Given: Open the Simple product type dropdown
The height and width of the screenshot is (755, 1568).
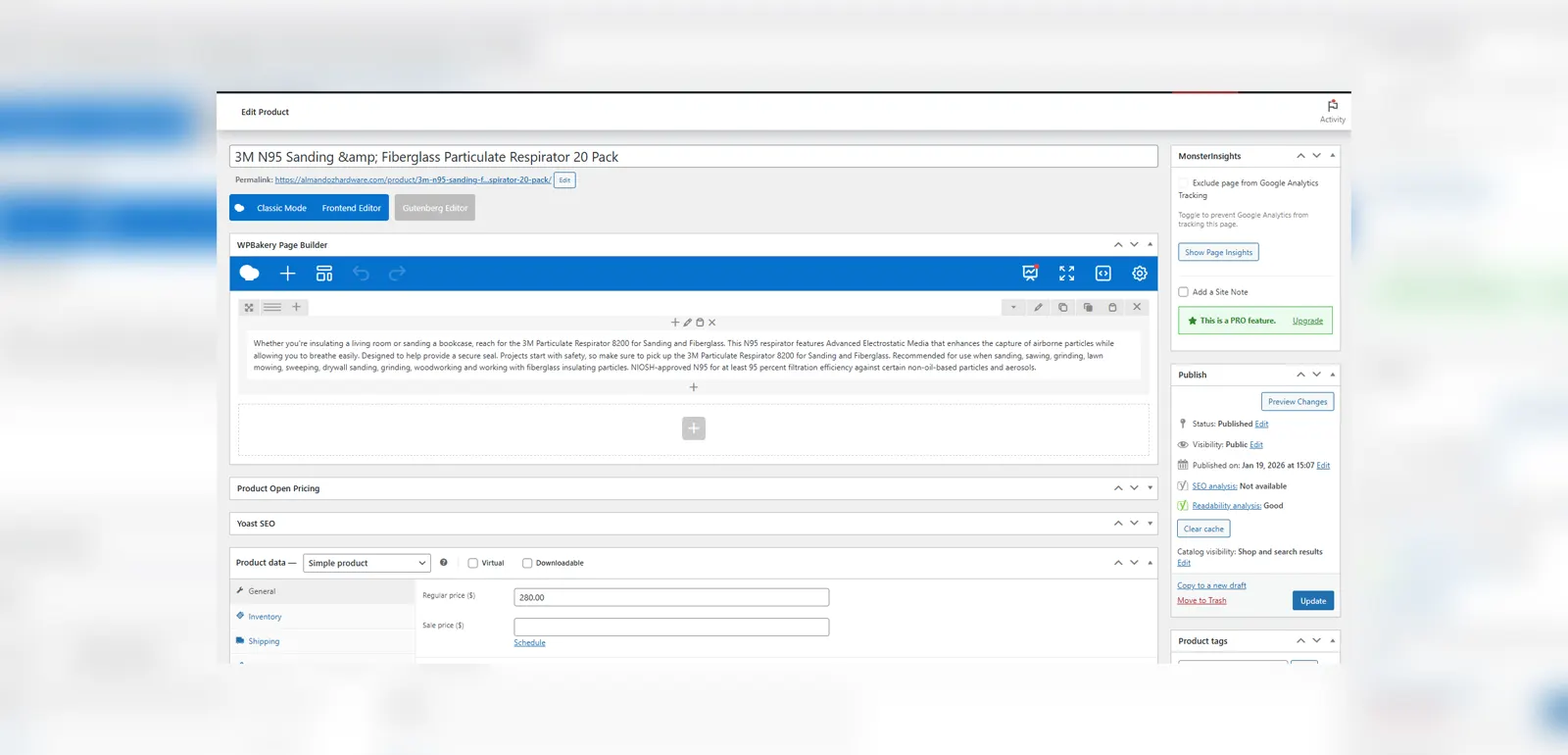Looking at the screenshot, I should (x=367, y=563).
